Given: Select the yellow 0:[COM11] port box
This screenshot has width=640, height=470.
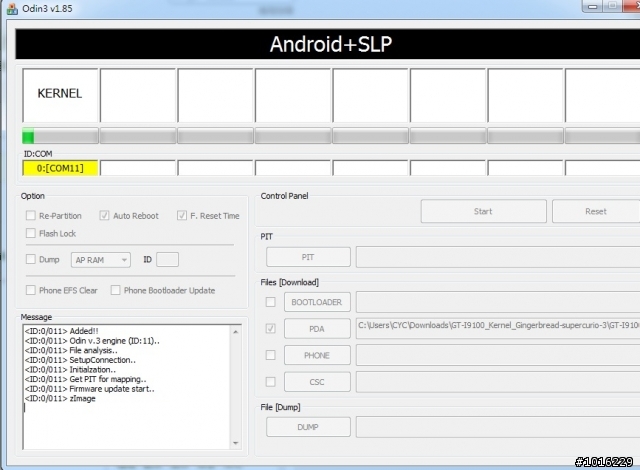Looking at the screenshot, I should (x=60, y=168).
